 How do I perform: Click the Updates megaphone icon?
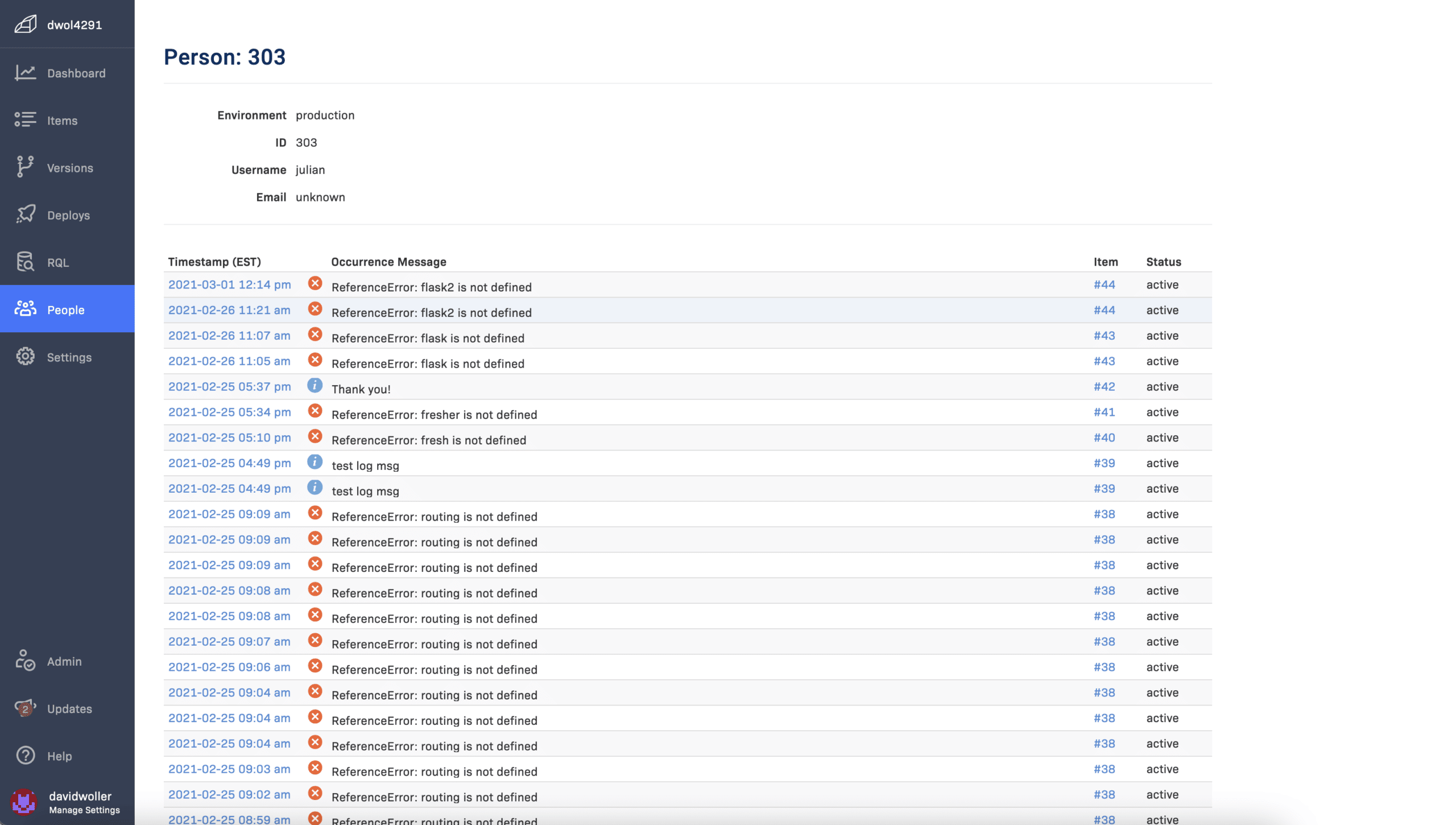tap(25, 708)
